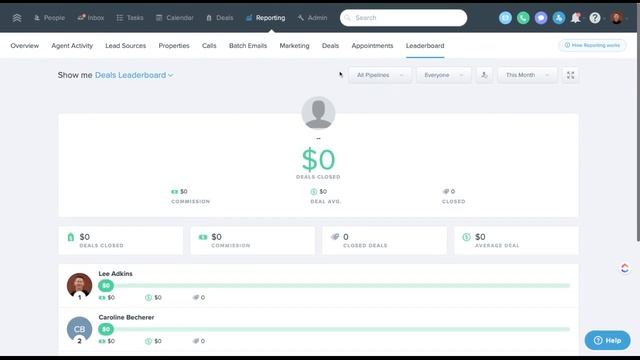The image size is (640, 360).
Task: Click the Search input field
Action: click(x=403, y=18)
